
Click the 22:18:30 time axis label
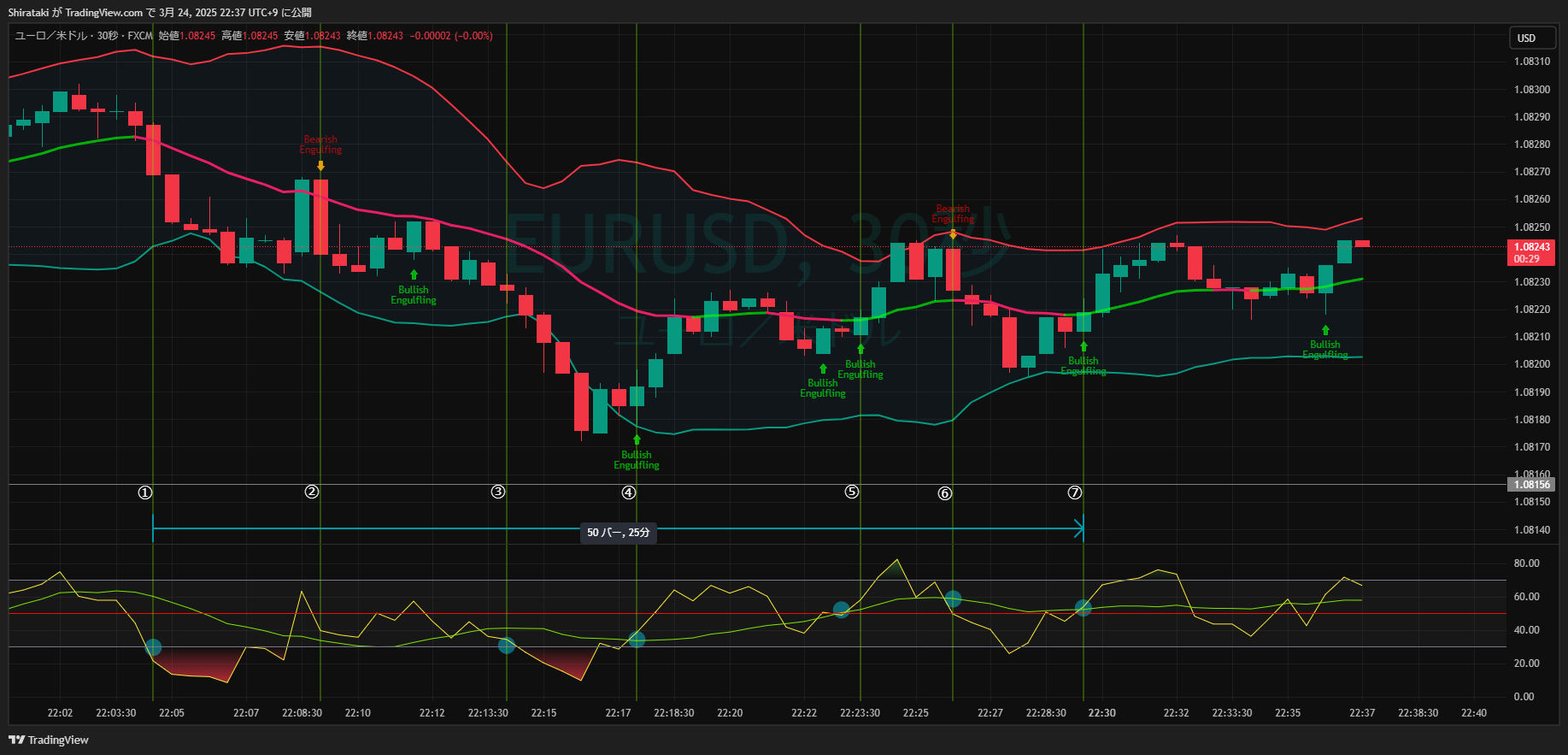point(674,713)
